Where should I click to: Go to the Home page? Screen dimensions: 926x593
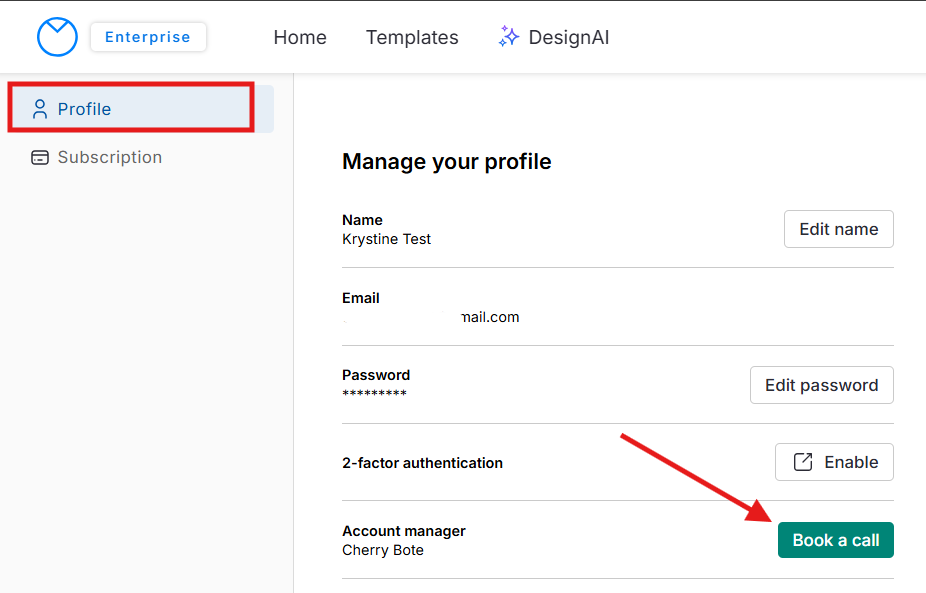300,37
